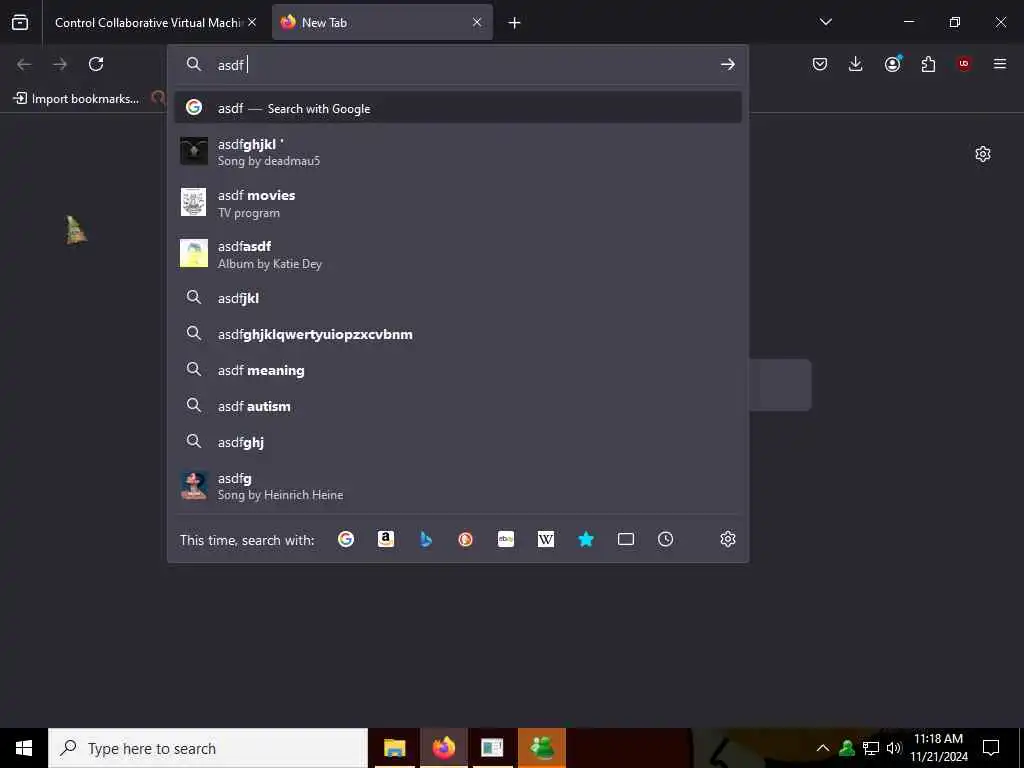1024x768 pixels.
Task: Search open tabs with the tab icon
Action: coord(626,539)
